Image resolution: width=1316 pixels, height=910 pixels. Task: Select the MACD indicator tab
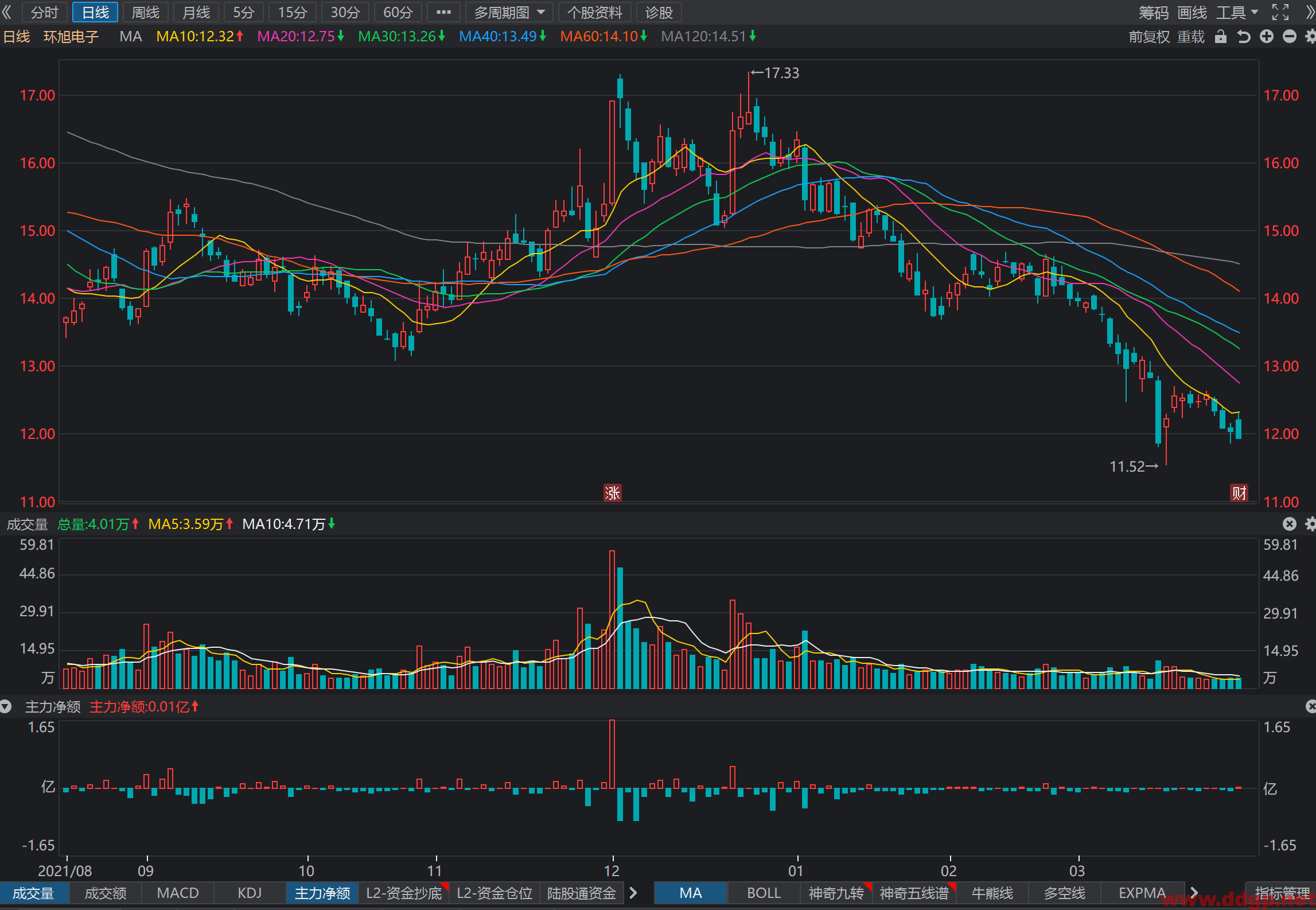point(178,893)
